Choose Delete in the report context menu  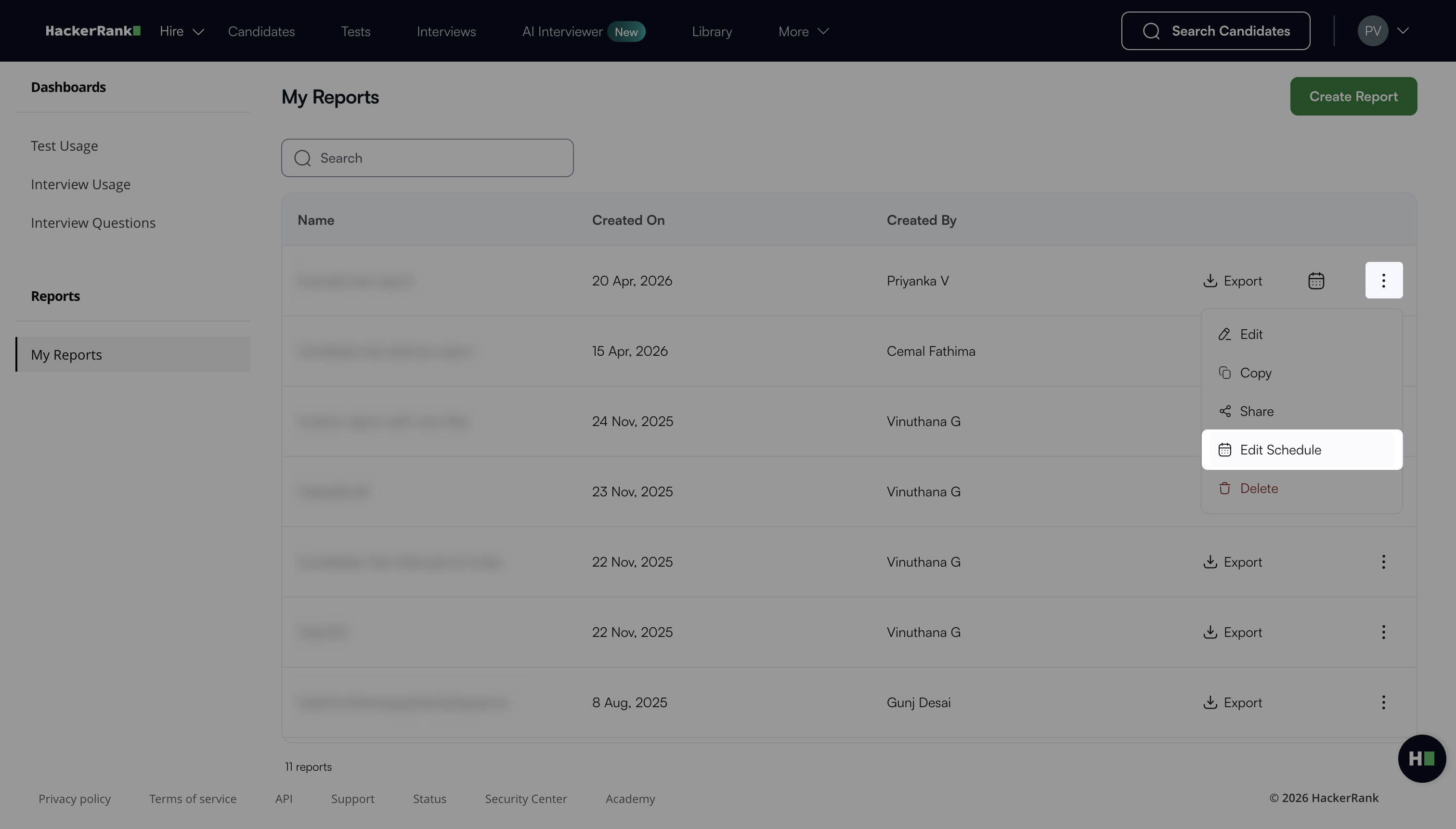(1259, 489)
